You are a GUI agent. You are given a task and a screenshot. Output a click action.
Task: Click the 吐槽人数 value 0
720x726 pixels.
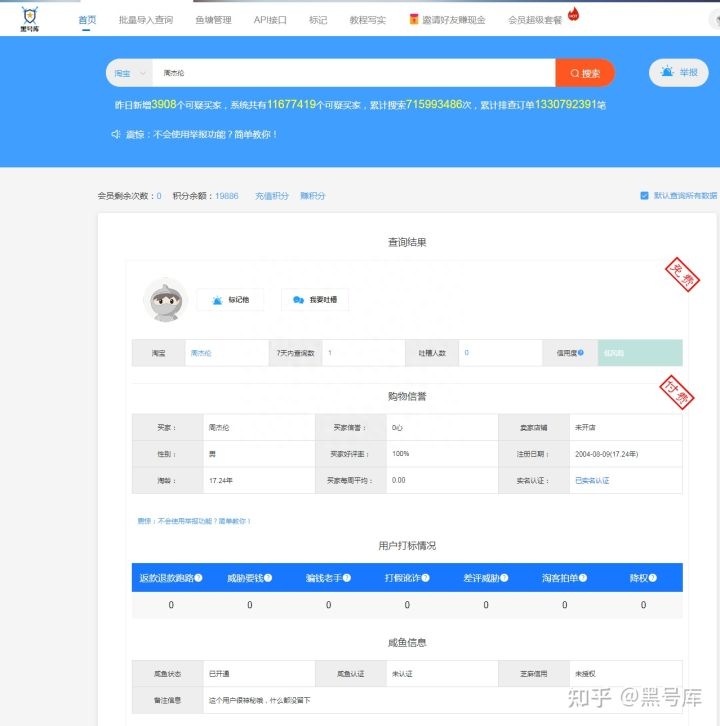click(x=467, y=352)
